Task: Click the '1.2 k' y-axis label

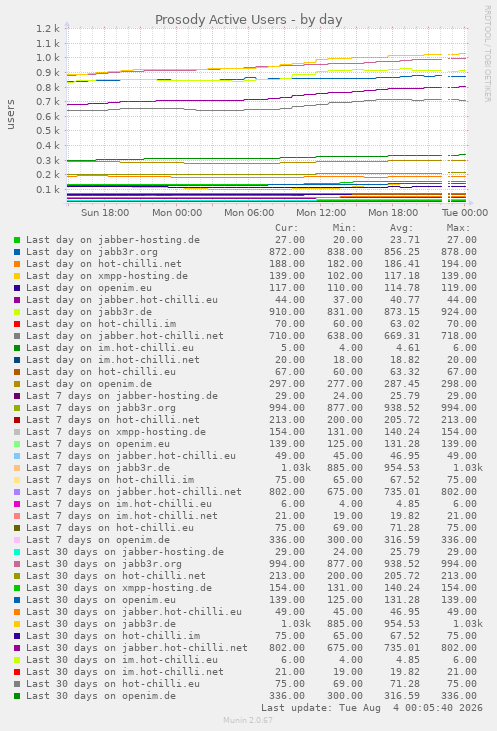Action: 48,29
